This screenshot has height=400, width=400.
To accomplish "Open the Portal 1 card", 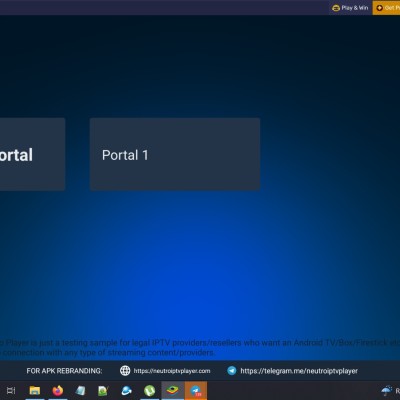I will pos(175,154).
